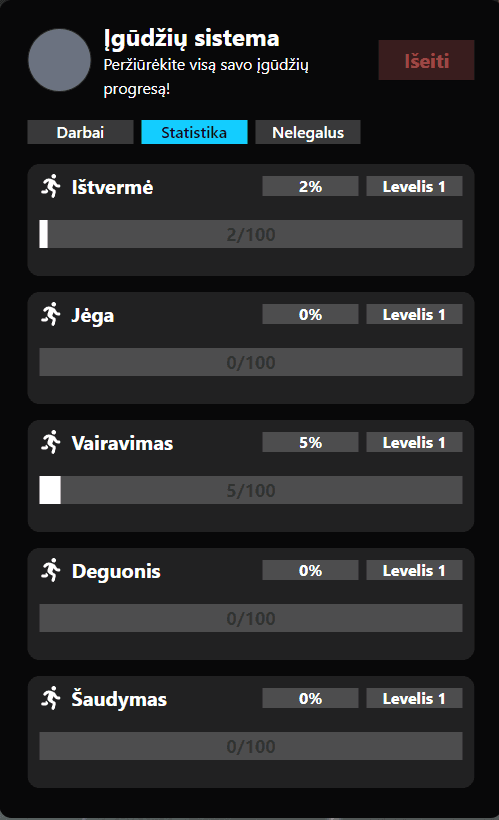
Task: Click the Ištvermė 2/100 progress bar
Action: (x=251, y=234)
